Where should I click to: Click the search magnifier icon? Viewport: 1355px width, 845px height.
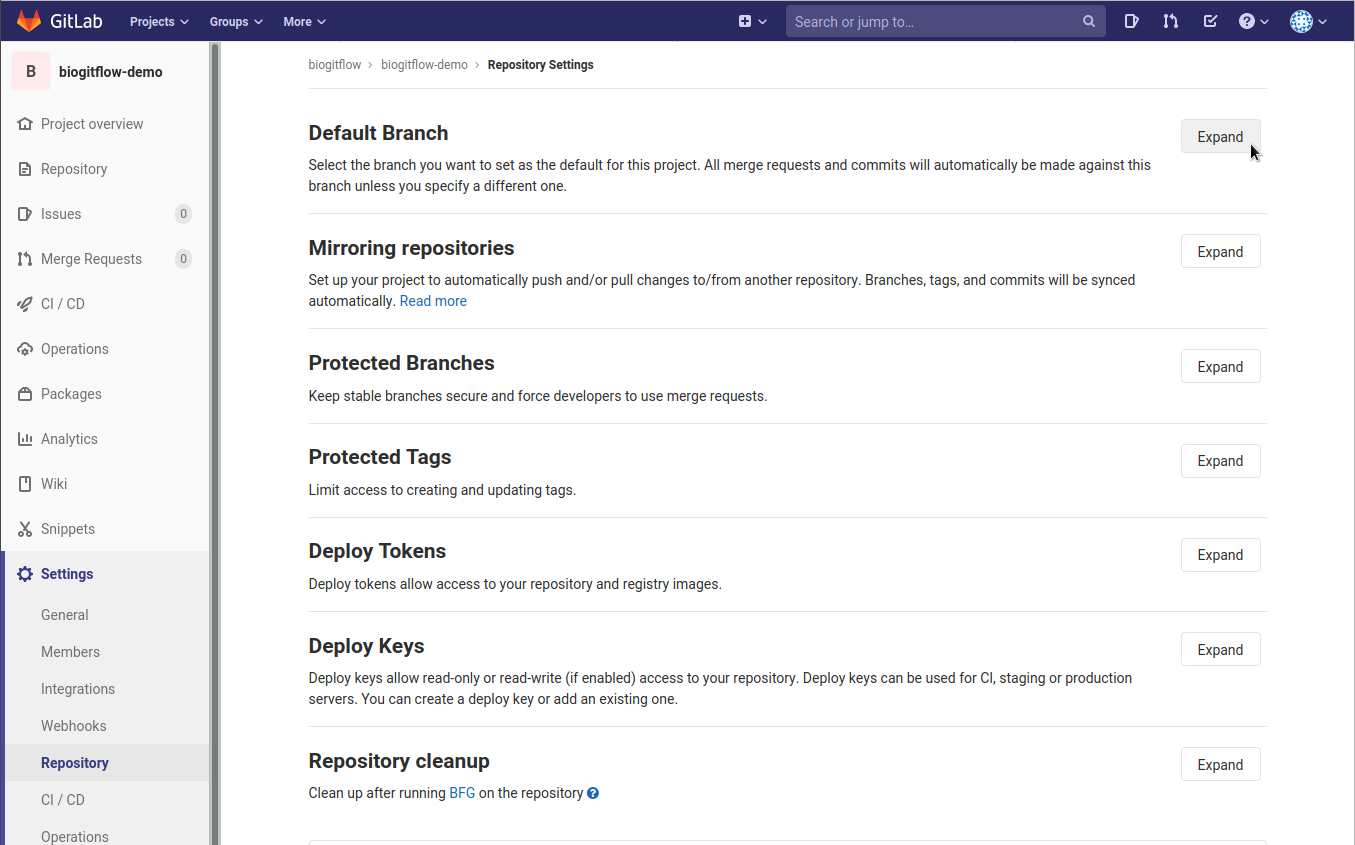pyautogui.click(x=1089, y=21)
